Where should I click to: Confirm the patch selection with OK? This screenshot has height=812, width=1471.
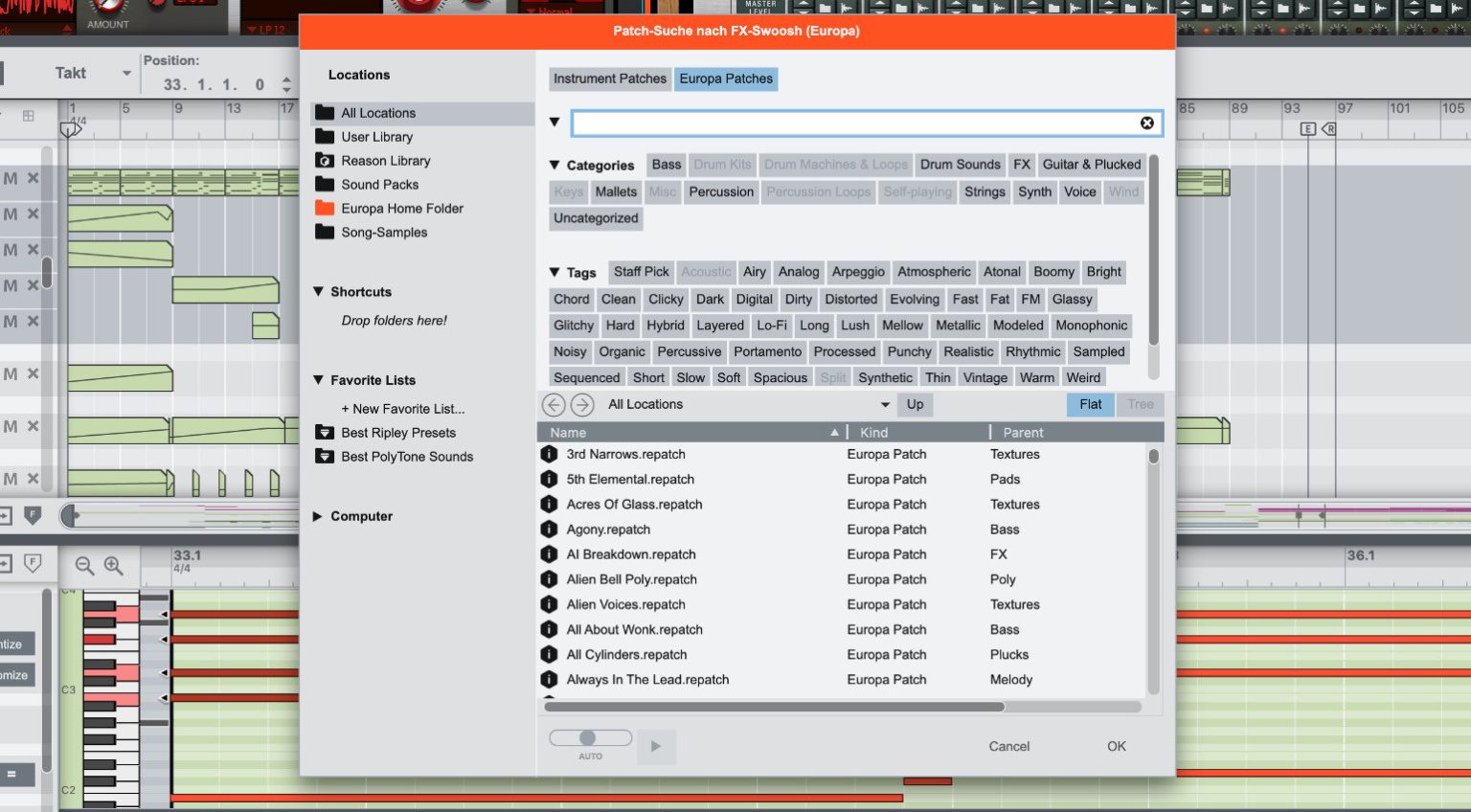coord(1116,746)
